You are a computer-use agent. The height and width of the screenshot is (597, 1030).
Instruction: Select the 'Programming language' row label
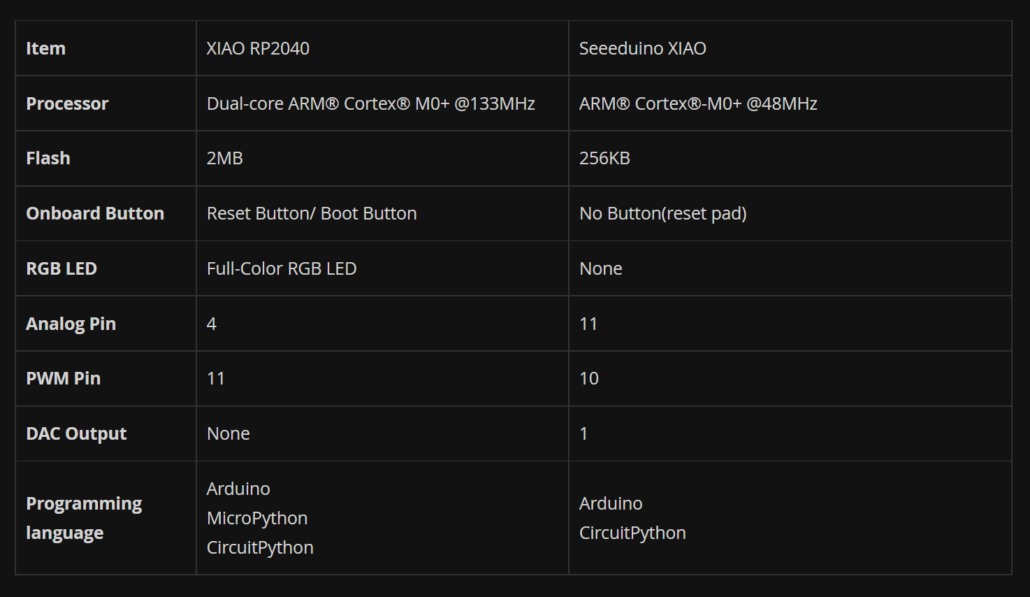click(x=84, y=518)
